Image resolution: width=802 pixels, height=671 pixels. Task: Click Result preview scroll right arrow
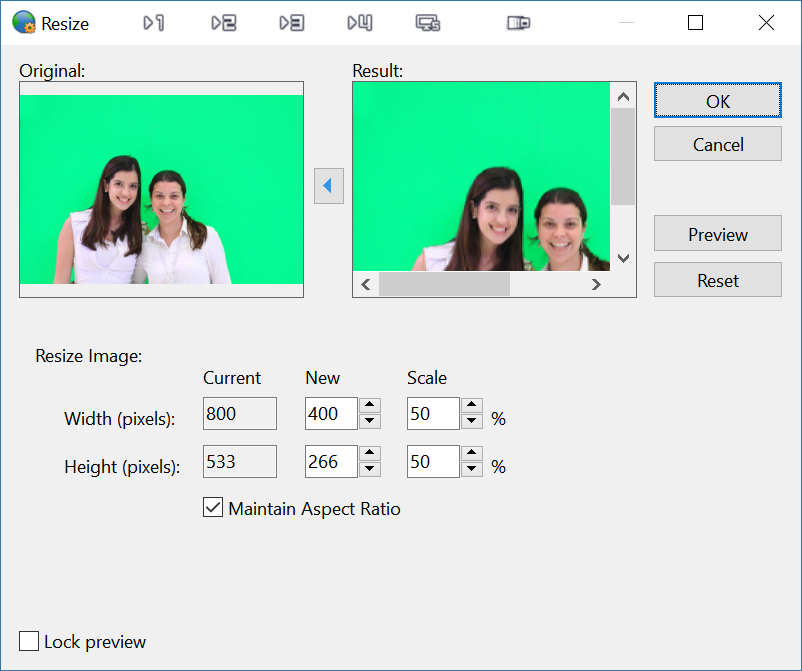pos(596,284)
